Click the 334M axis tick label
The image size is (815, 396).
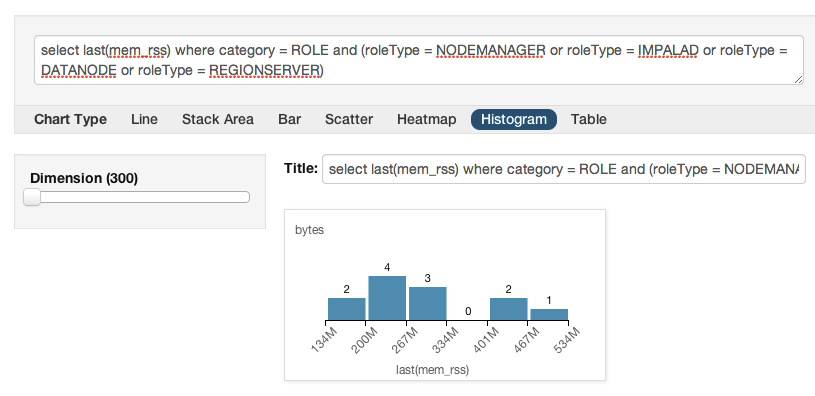446,340
